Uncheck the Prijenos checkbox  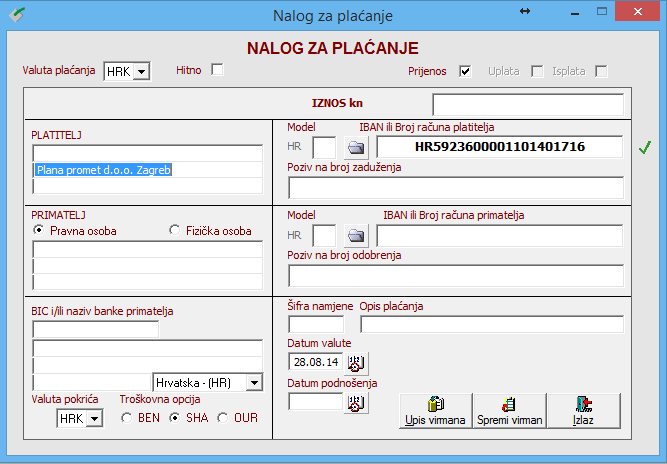point(465,71)
